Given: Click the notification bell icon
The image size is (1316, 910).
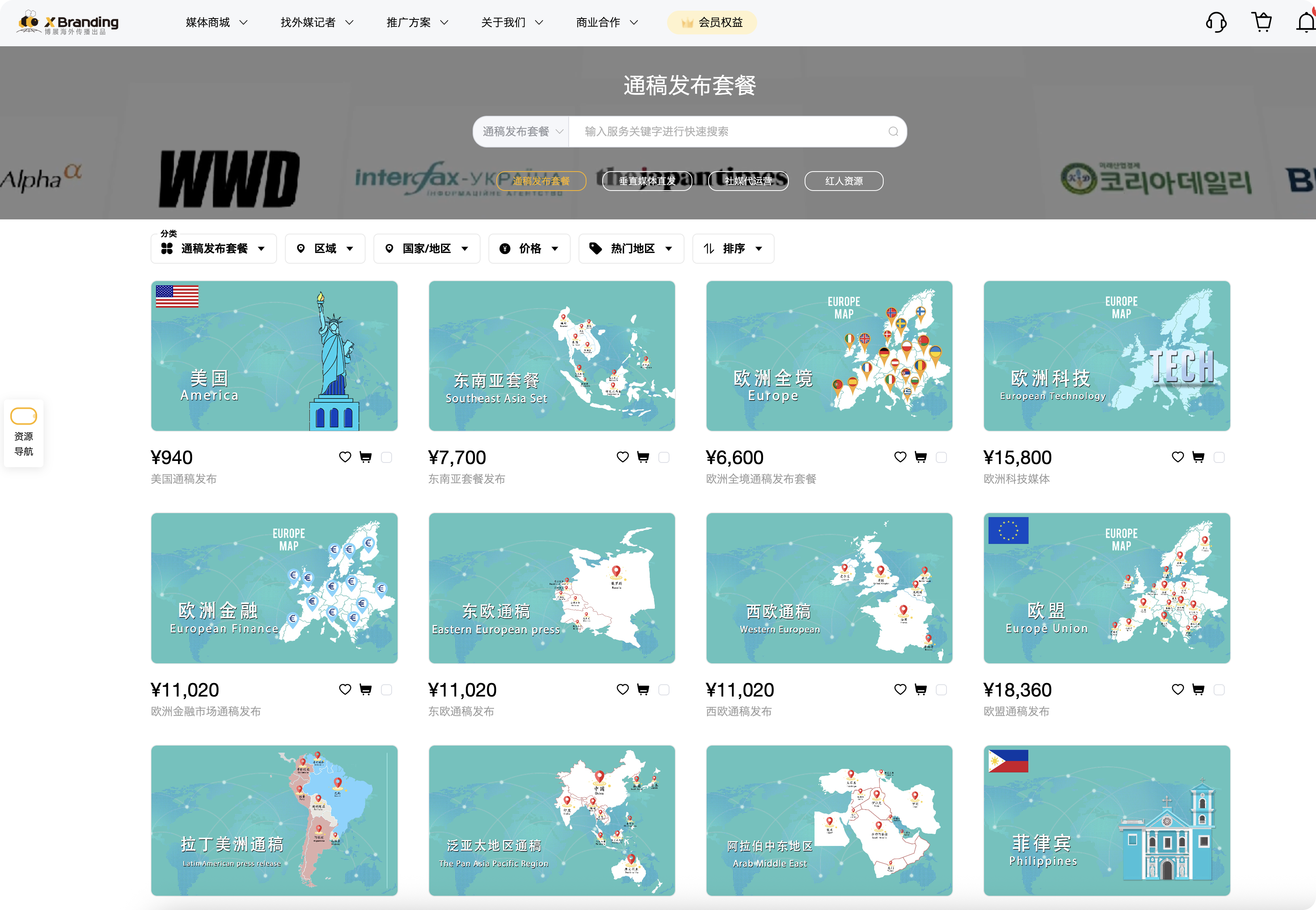Looking at the screenshot, I should [1306, 23].
